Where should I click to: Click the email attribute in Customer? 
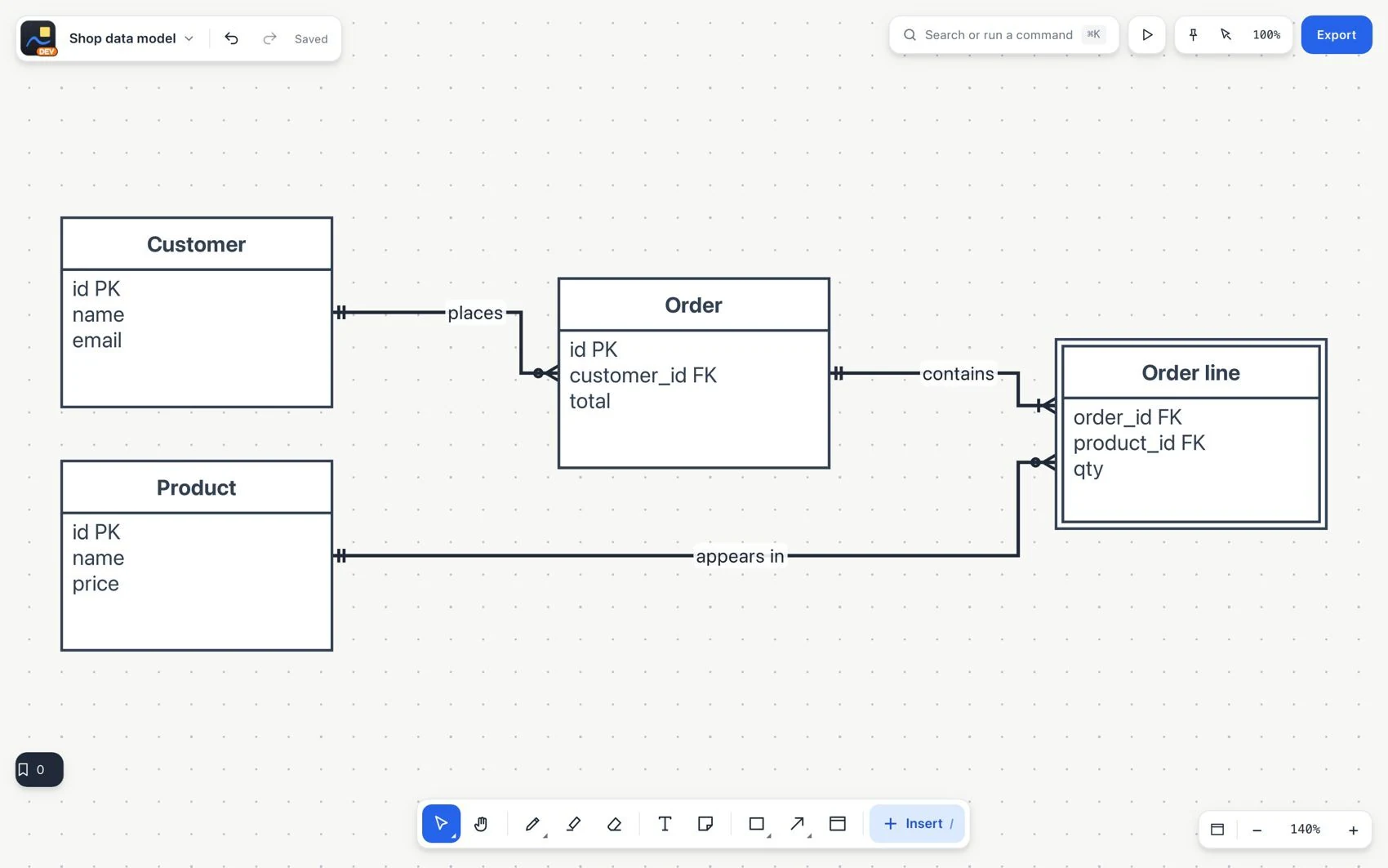[x=97, y=341]
